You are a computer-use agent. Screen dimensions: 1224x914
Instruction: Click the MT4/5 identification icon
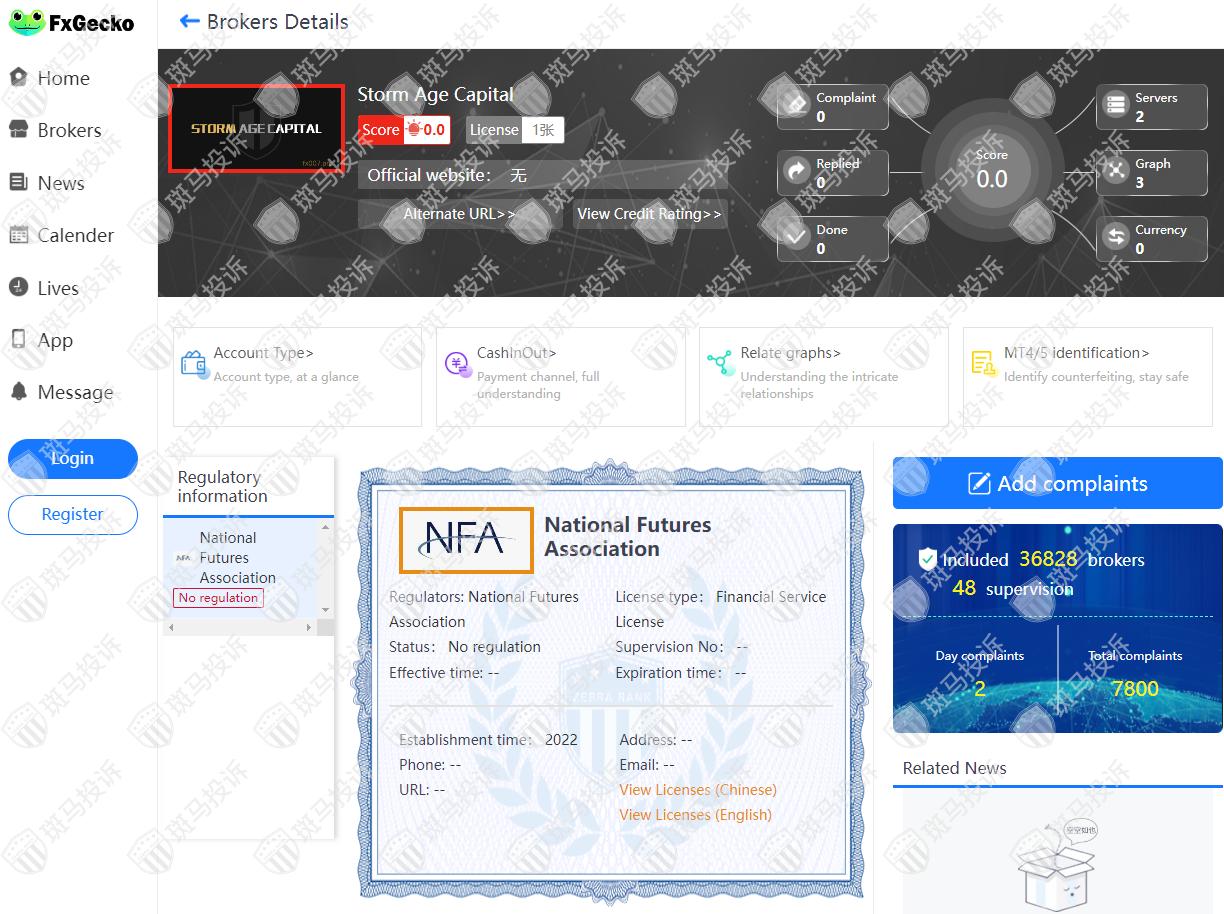[983, 364]
